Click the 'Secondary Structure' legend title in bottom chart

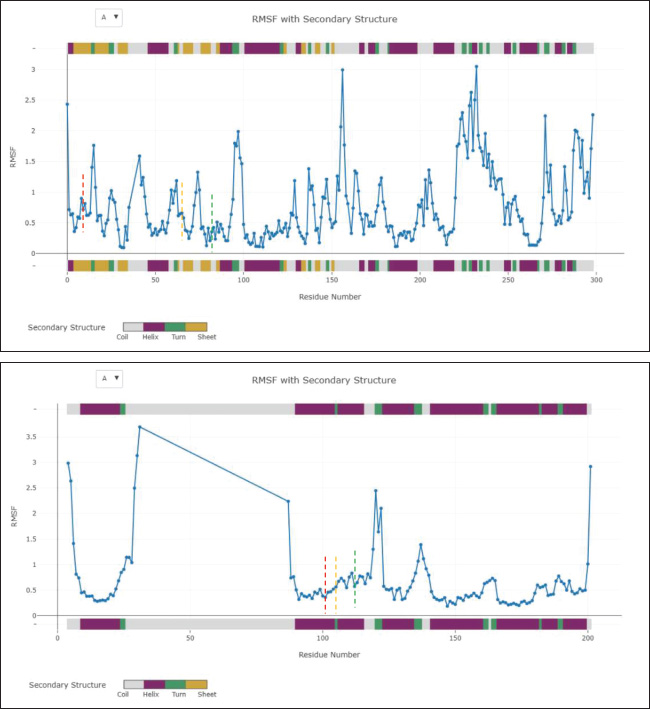coord(67,685)
